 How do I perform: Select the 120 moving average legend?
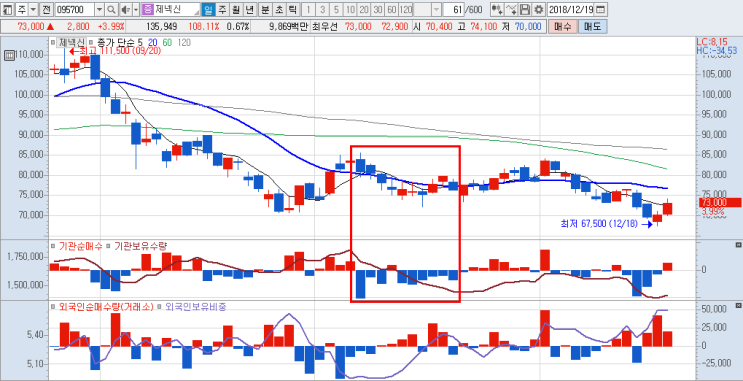click(184, 43)
